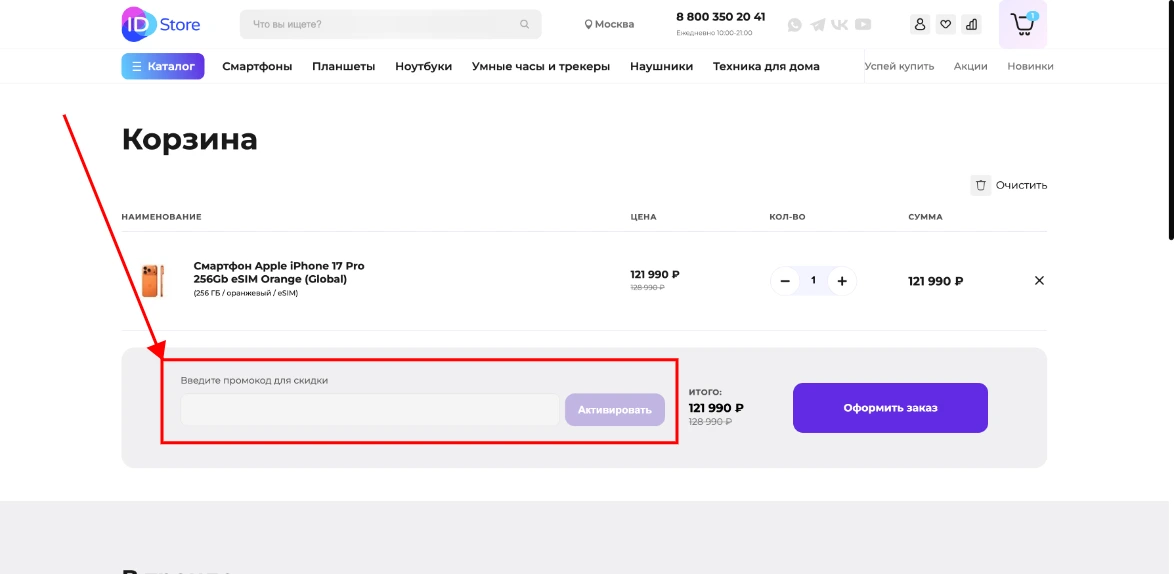Decrease quantity with the minus button
This screenshot has width=1174, height=574.
[x=785, y=281]
